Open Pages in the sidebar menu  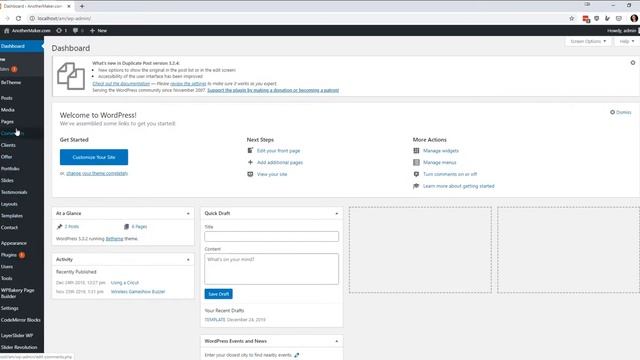[x=22, y=122]
